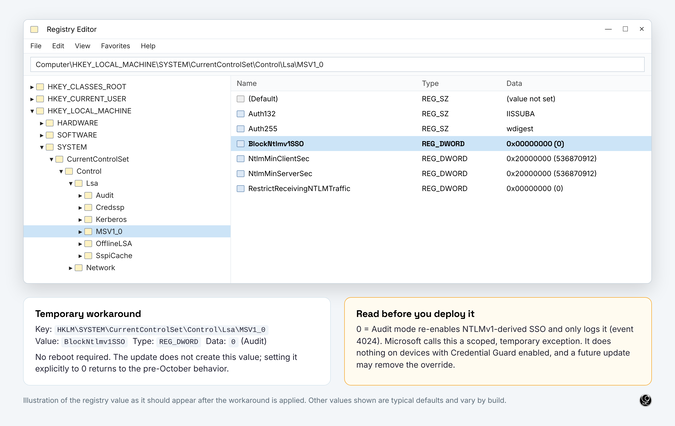675x426 pixels.
Task: Open the Edit menu
Action: 58,46
